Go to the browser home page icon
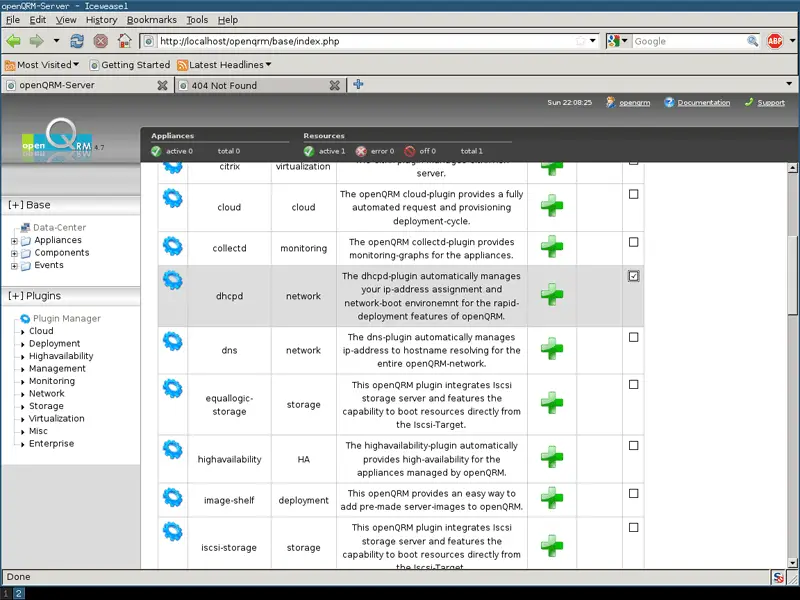 (124, 41)
